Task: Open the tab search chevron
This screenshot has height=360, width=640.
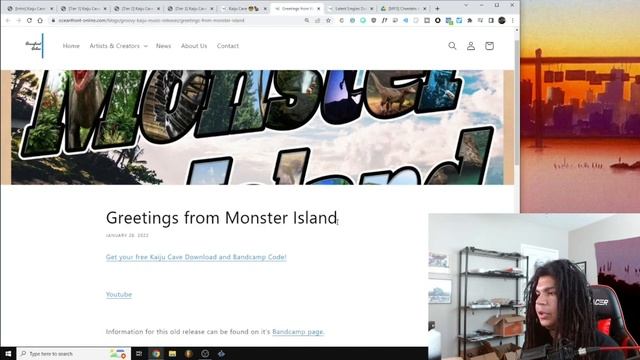Action: click(x=466, y=5)
